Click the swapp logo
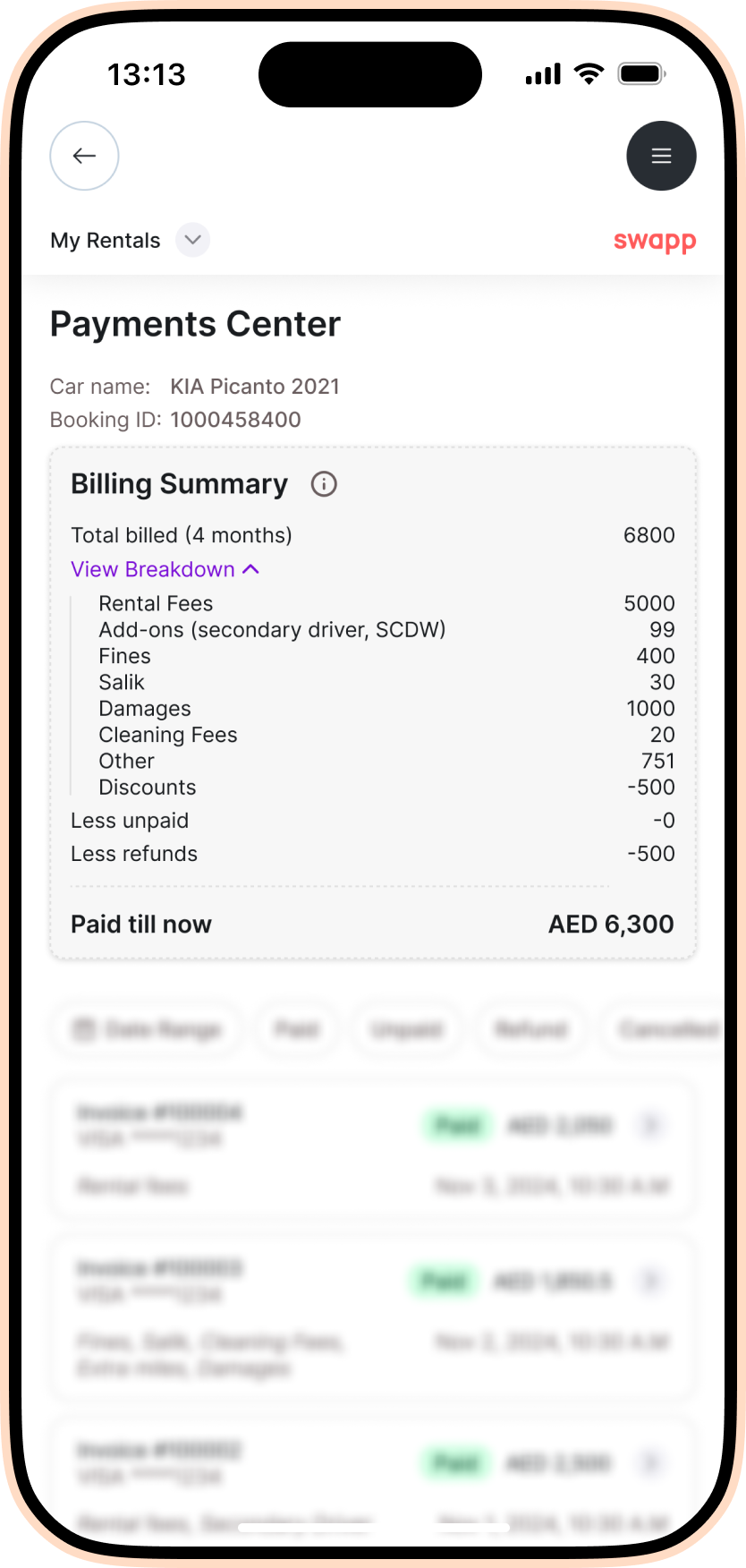Viewport: 746px width, 1568px height. 655,241
